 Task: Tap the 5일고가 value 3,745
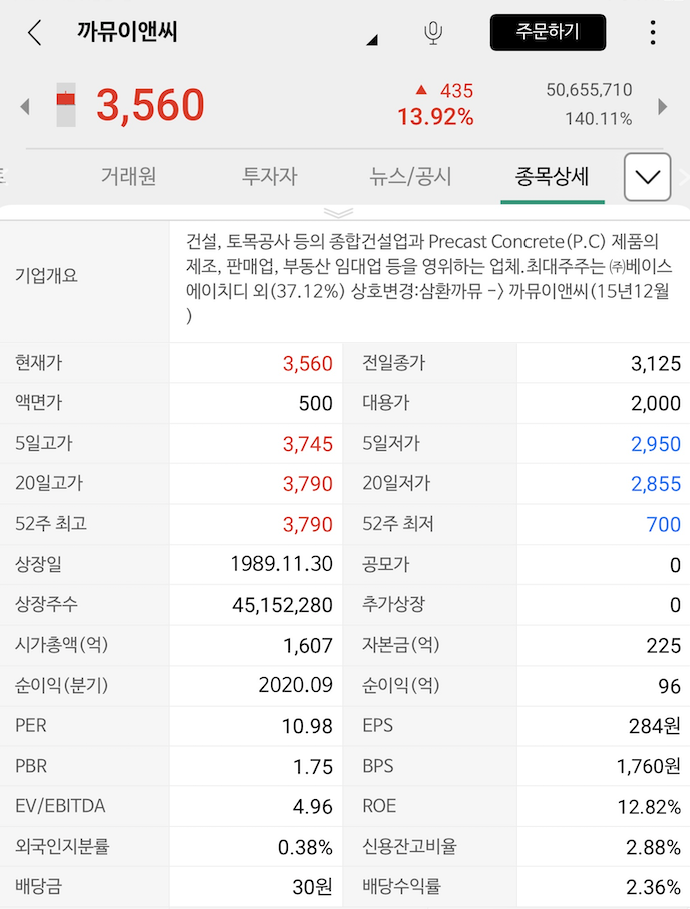pos(307,444)
